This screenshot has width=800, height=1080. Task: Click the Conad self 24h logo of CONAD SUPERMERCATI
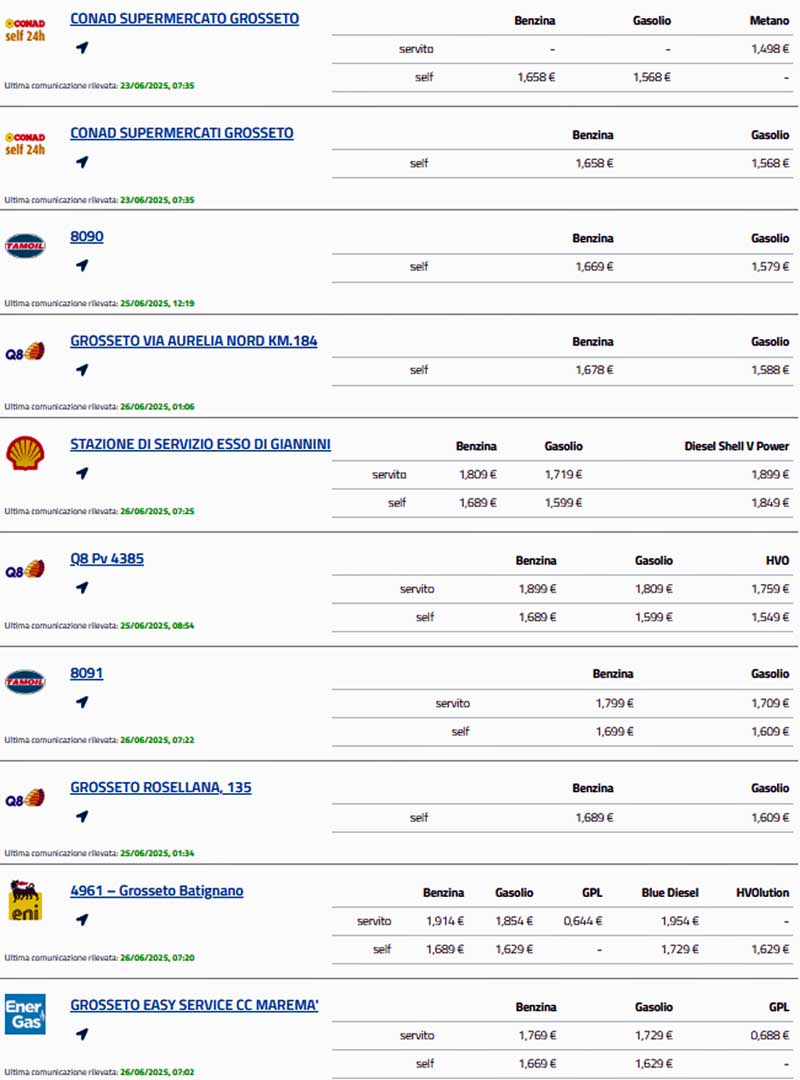(x=25, y=143)
